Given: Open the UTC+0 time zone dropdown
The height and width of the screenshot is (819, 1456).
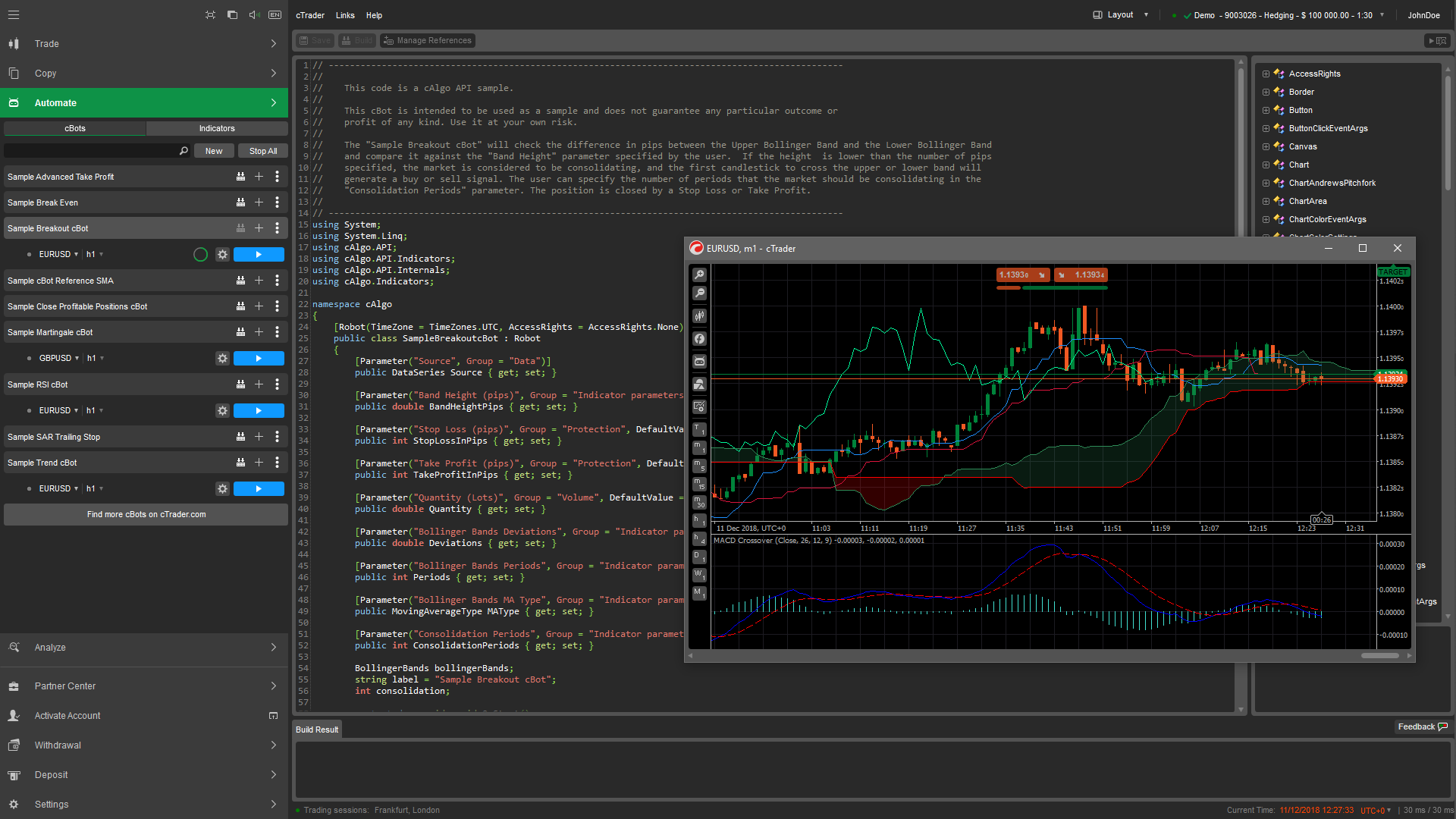Looking at the screenshot, I should (x=1376, y=811).
